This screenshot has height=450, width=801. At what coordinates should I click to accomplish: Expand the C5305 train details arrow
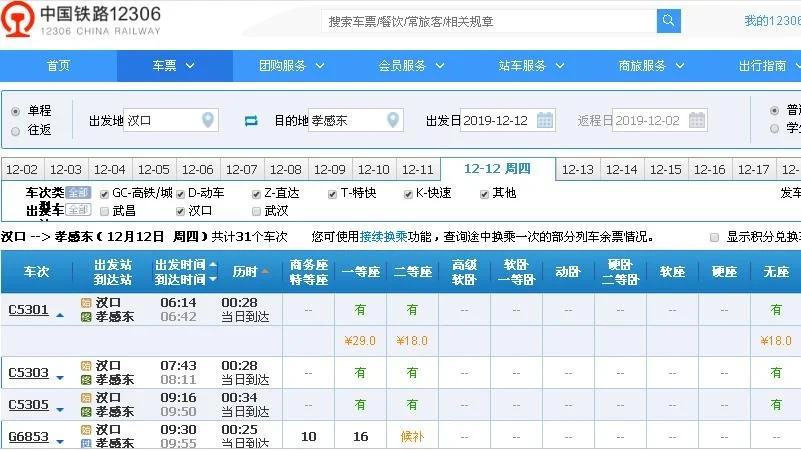pos(60,410)
